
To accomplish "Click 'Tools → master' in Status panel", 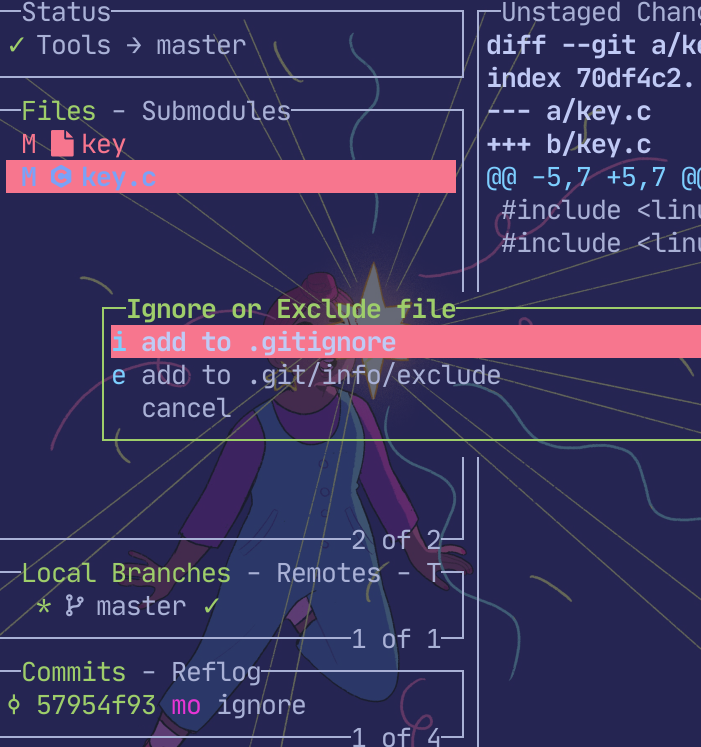I will click(x=142, y=45).
